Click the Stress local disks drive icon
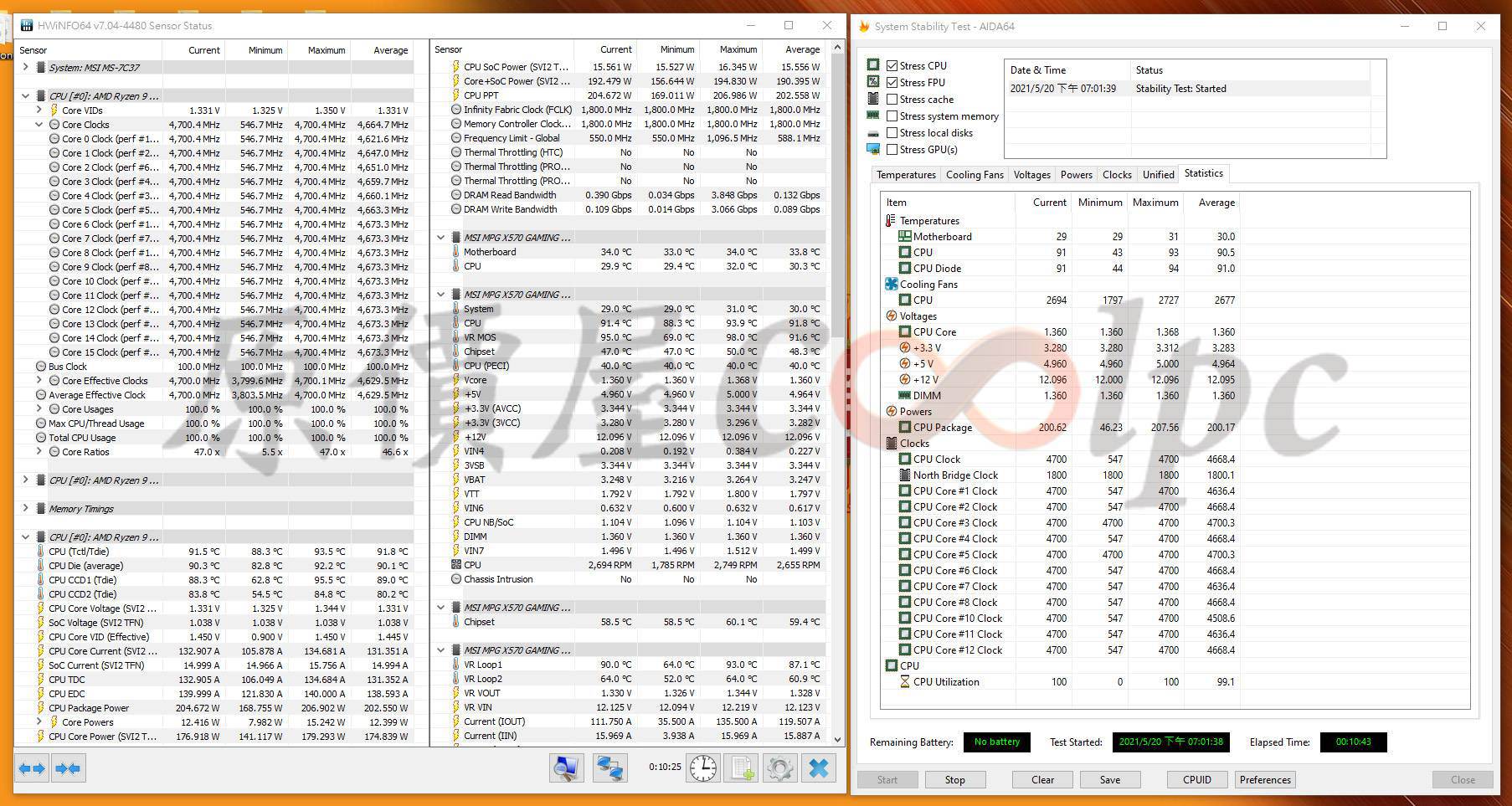Image resolution: width=1512 pixels, height=806 pixels. point(873,133)
